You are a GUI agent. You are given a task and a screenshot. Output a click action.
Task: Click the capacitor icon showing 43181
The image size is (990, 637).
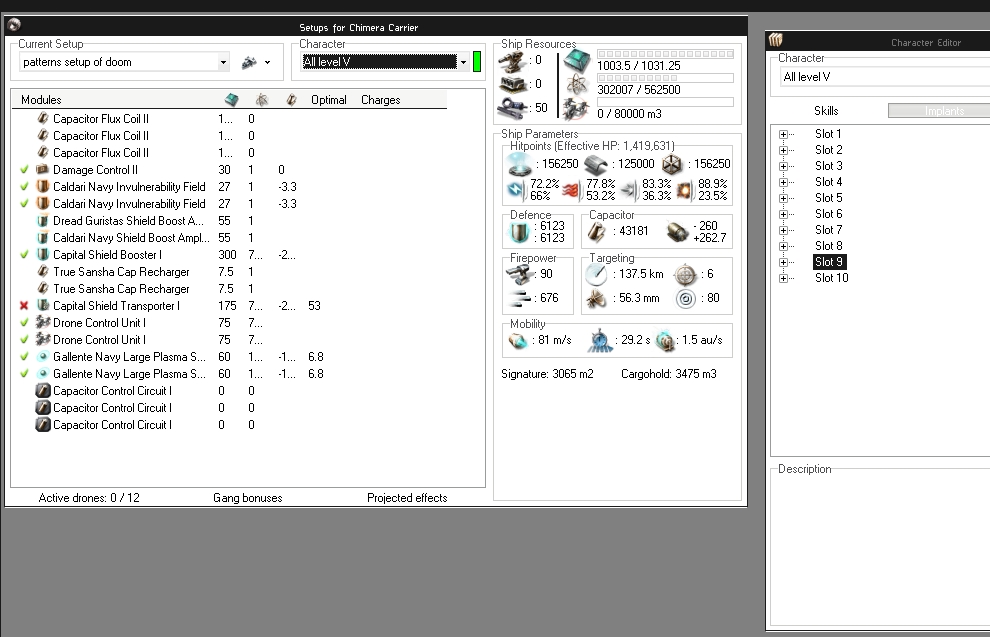597,232
